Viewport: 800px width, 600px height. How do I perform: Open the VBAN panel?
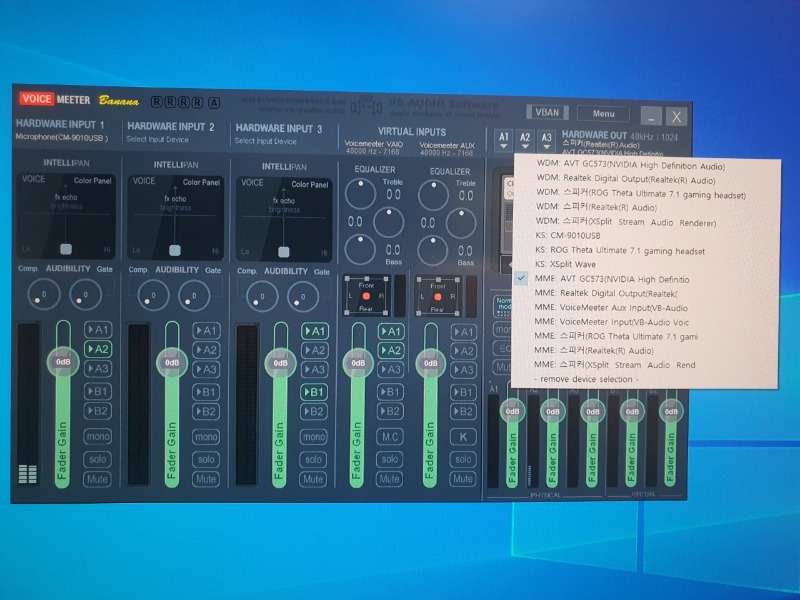(546, 112)
